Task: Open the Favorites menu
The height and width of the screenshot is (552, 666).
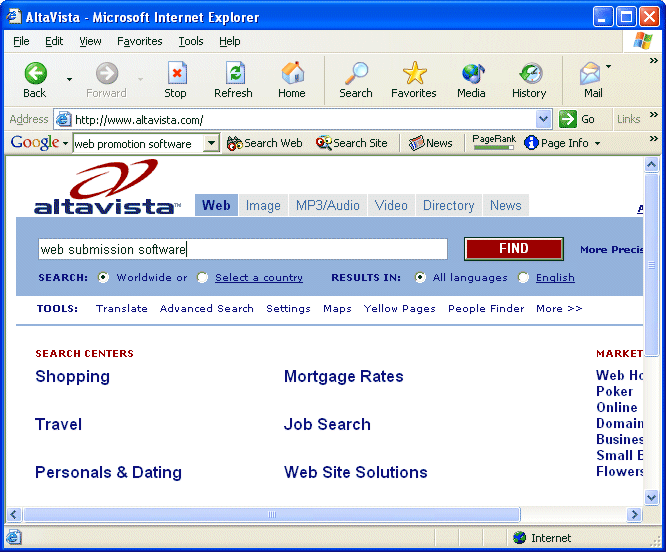Action: [140, 41]
